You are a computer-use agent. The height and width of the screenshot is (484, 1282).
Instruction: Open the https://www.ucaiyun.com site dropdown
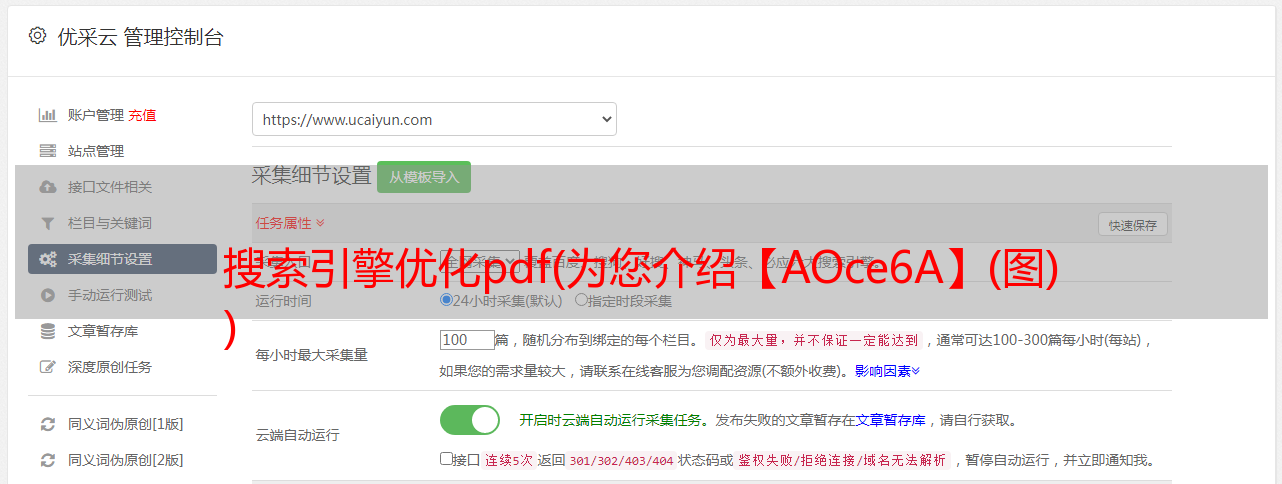pos(434,119)
